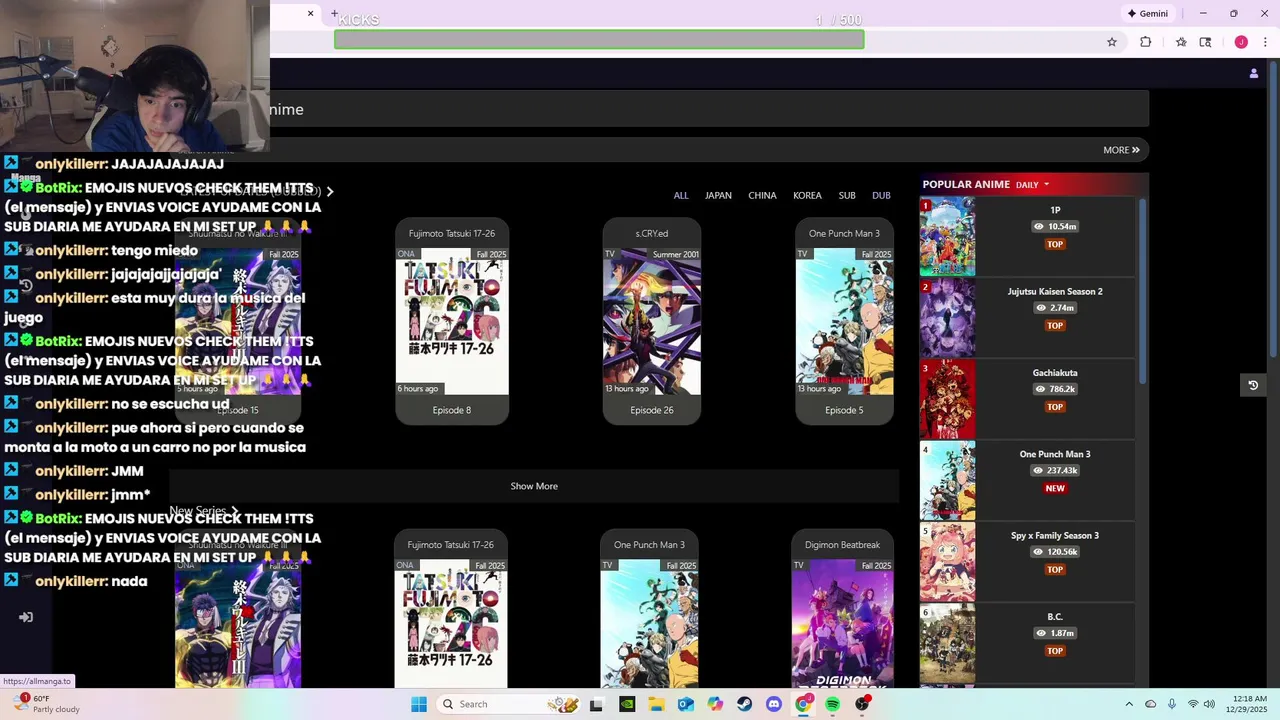Open a new tab with plus
The height and width of the screenshot is (720, 1280).
coord(334,14)
